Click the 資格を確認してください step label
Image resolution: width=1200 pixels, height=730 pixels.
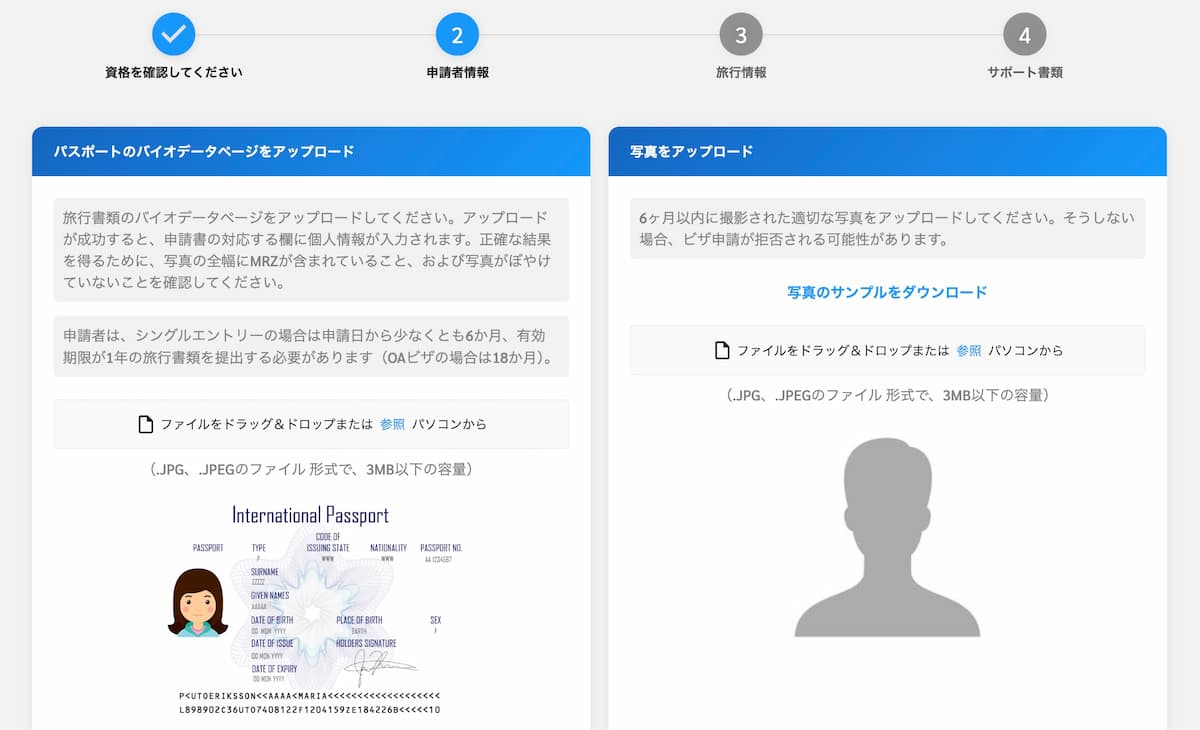[174, 73]
